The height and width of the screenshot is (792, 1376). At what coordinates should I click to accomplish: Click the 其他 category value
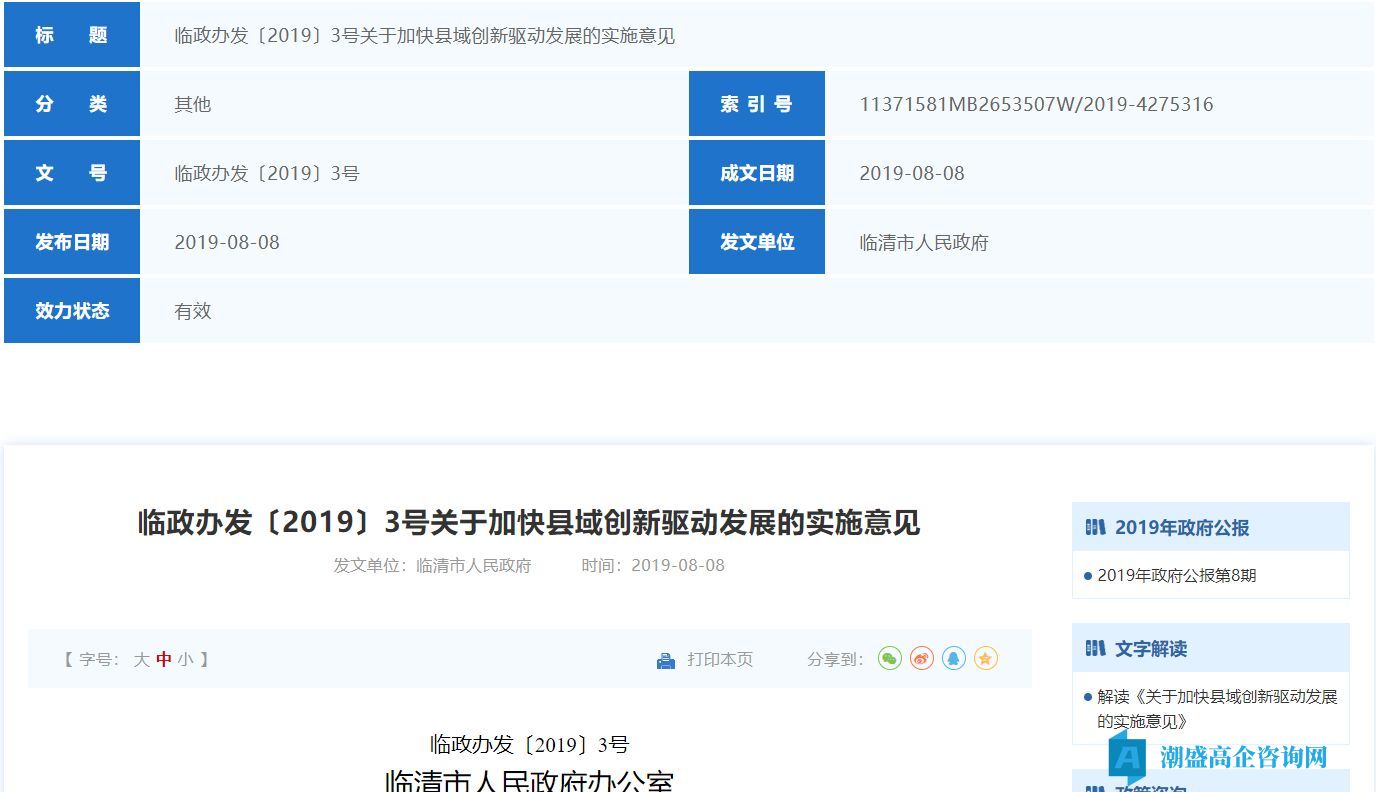[x=193, y=104]
